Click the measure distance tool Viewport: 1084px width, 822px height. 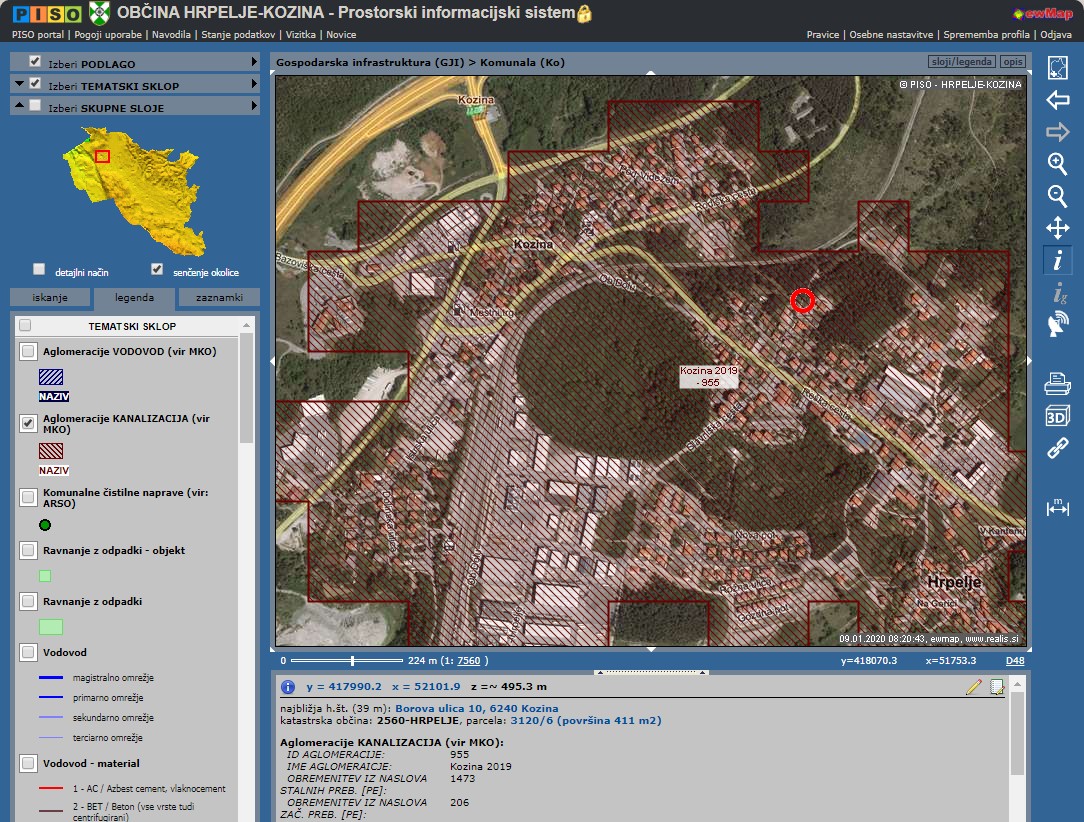click(1057, 506)
